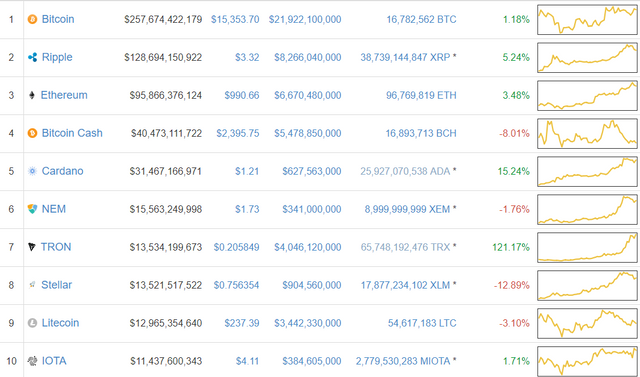Click Bitcoin volume $21,922,100,000
The width and height of the screenshot is (640, 377).
click(305, 19)
